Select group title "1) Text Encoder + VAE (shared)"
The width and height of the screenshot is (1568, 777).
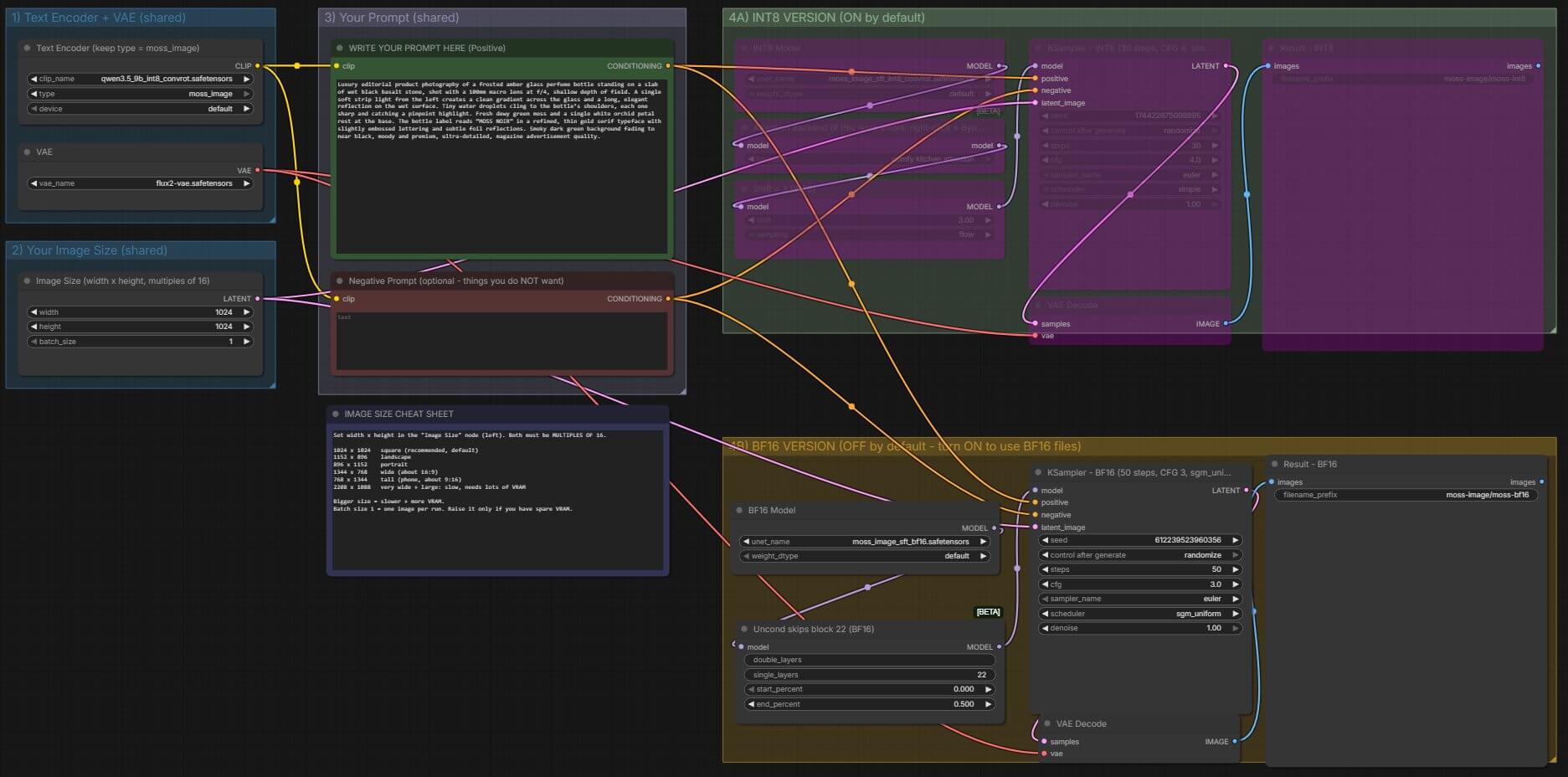[99, 18]
